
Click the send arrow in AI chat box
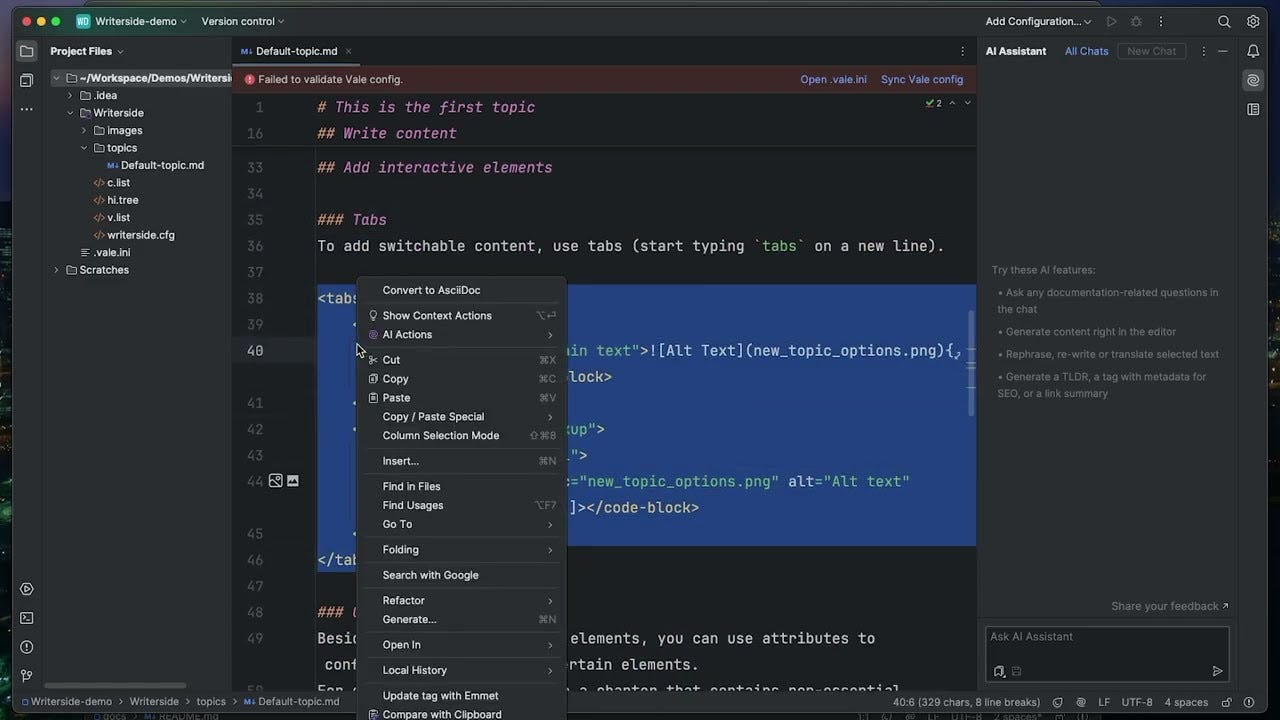pos(1217,672)
